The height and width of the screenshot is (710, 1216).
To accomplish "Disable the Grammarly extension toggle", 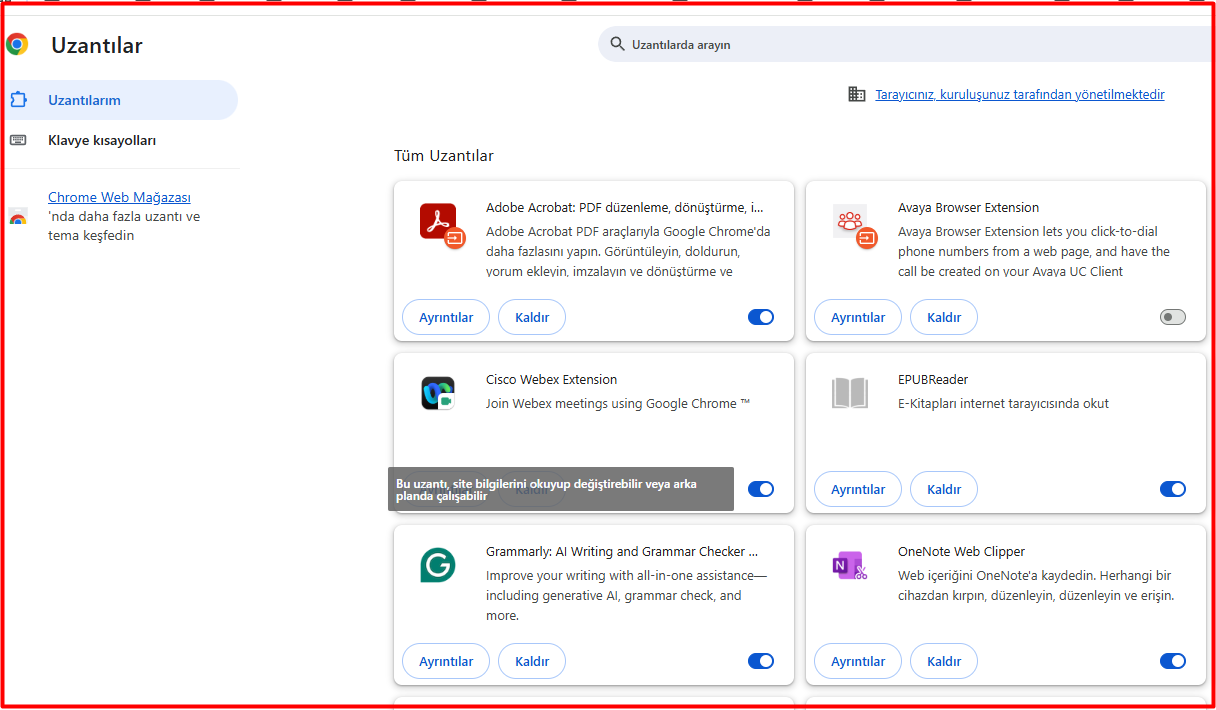I will click(x=761, y=661).
